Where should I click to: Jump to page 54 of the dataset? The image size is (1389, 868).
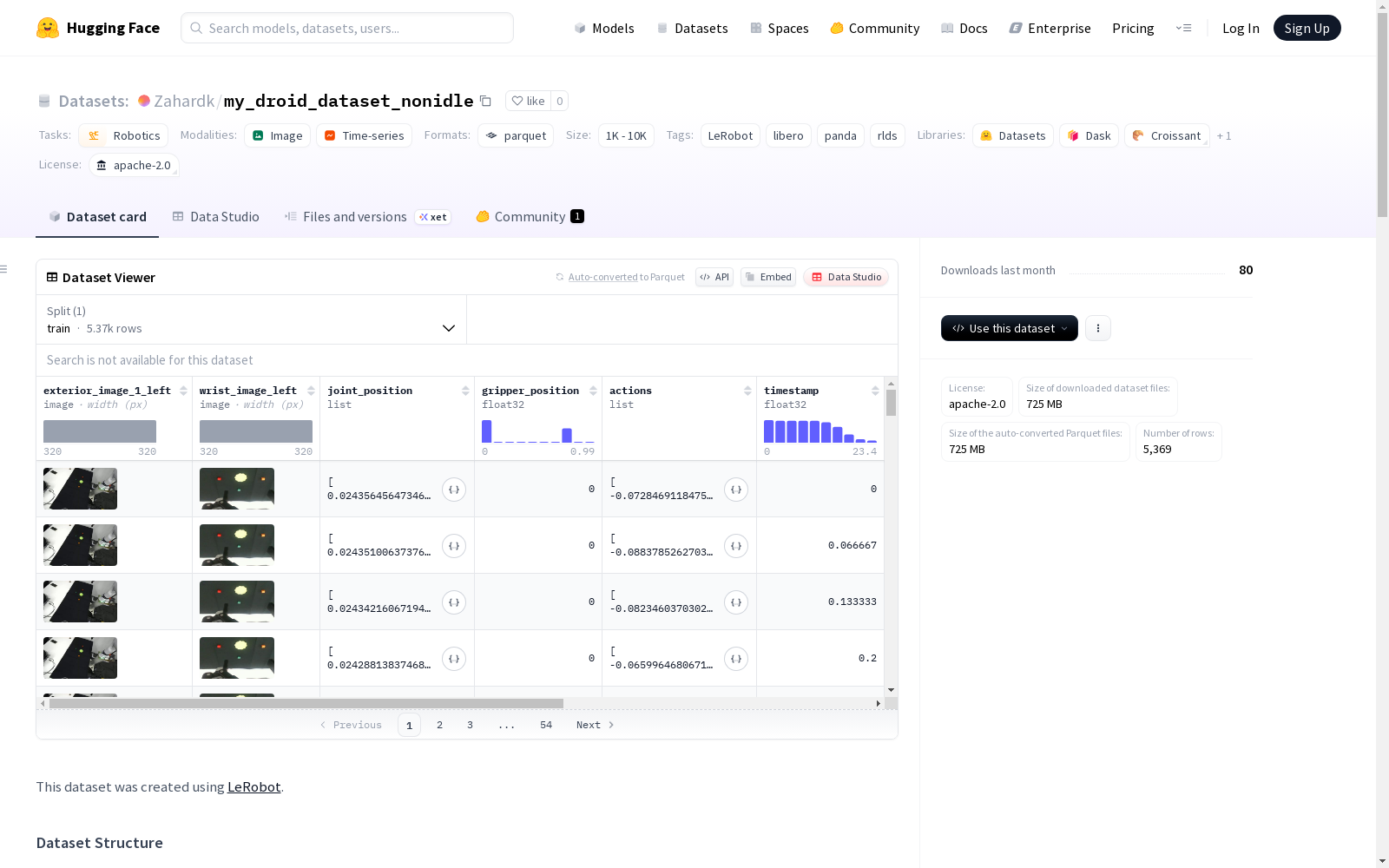click(546, 725)
